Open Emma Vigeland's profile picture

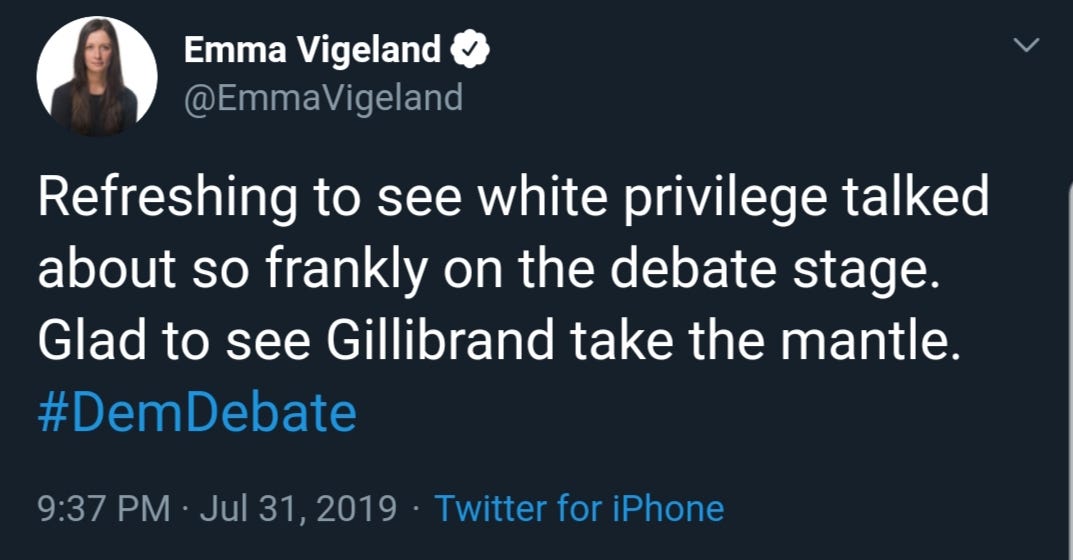[x=96, y=76]
